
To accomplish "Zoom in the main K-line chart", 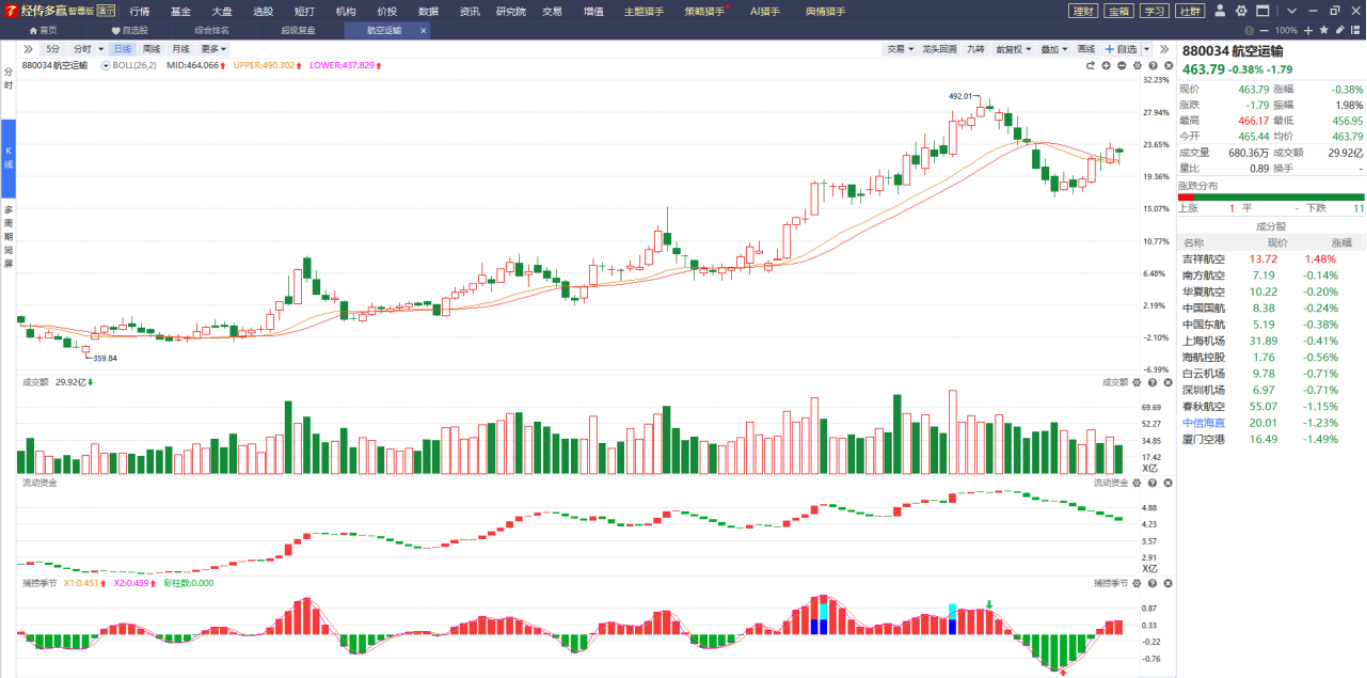I will 1106,66.
